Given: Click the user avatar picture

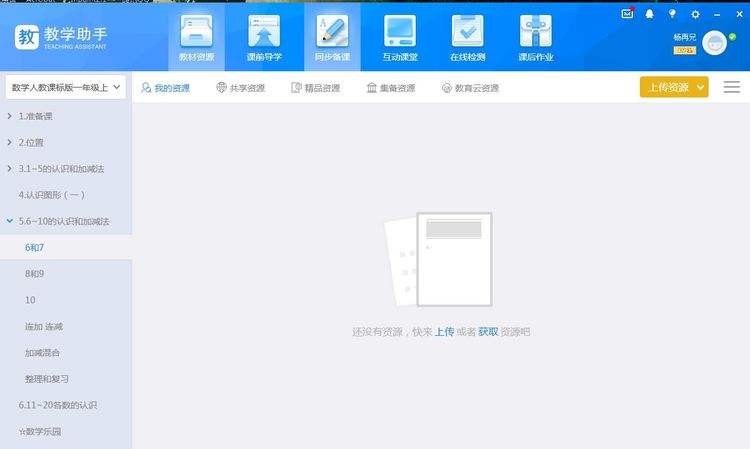Looking at the screenshot, I should point(714,43).
